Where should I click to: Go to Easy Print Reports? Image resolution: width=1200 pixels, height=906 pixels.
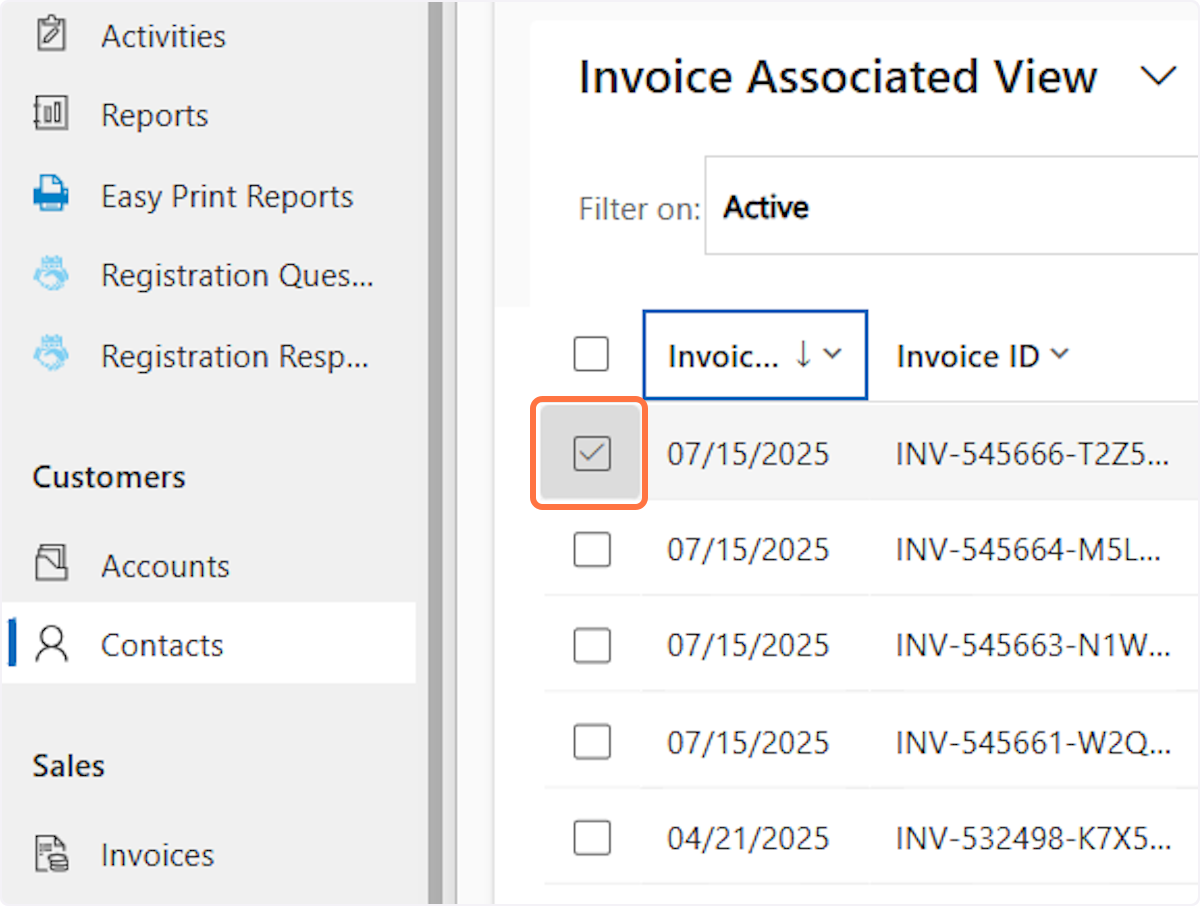point(227,196)
